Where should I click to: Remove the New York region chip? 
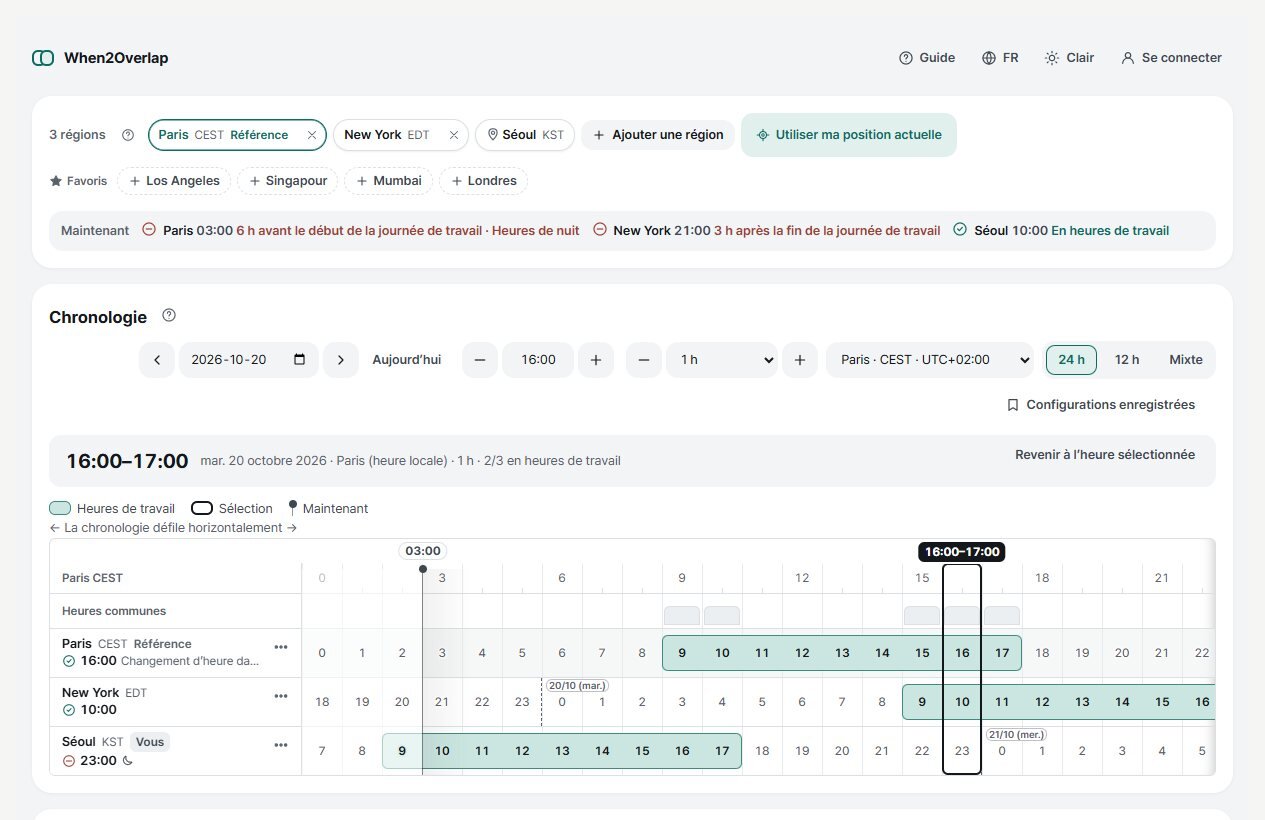[453, 135]
